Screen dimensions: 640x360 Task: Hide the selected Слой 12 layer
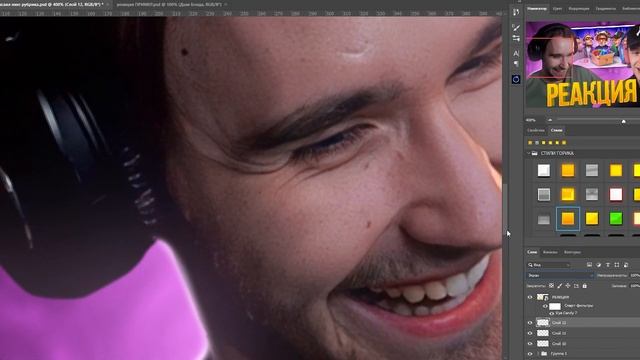point(530,322)
